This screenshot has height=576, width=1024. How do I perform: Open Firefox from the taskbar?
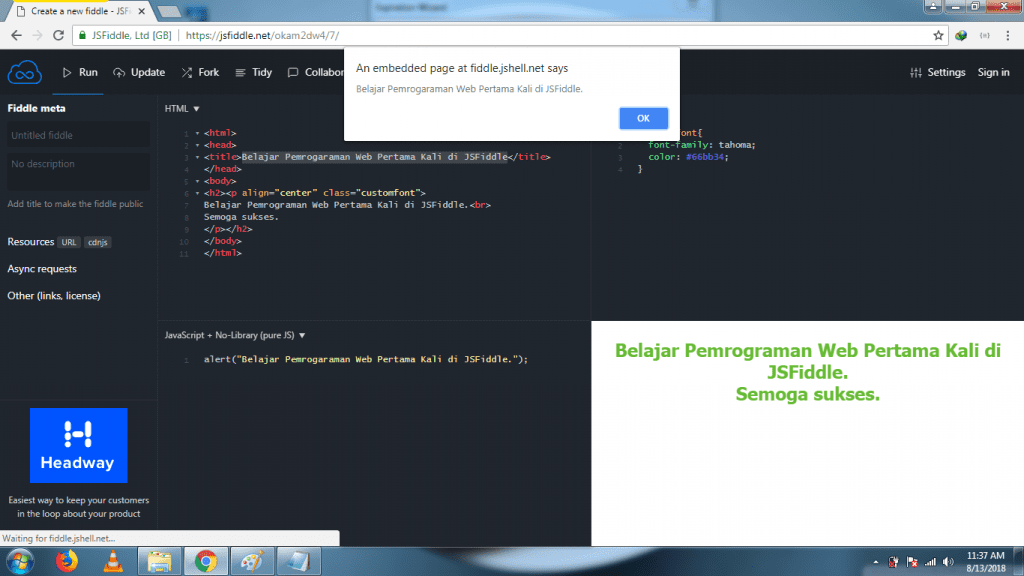(x=66, y=560)
